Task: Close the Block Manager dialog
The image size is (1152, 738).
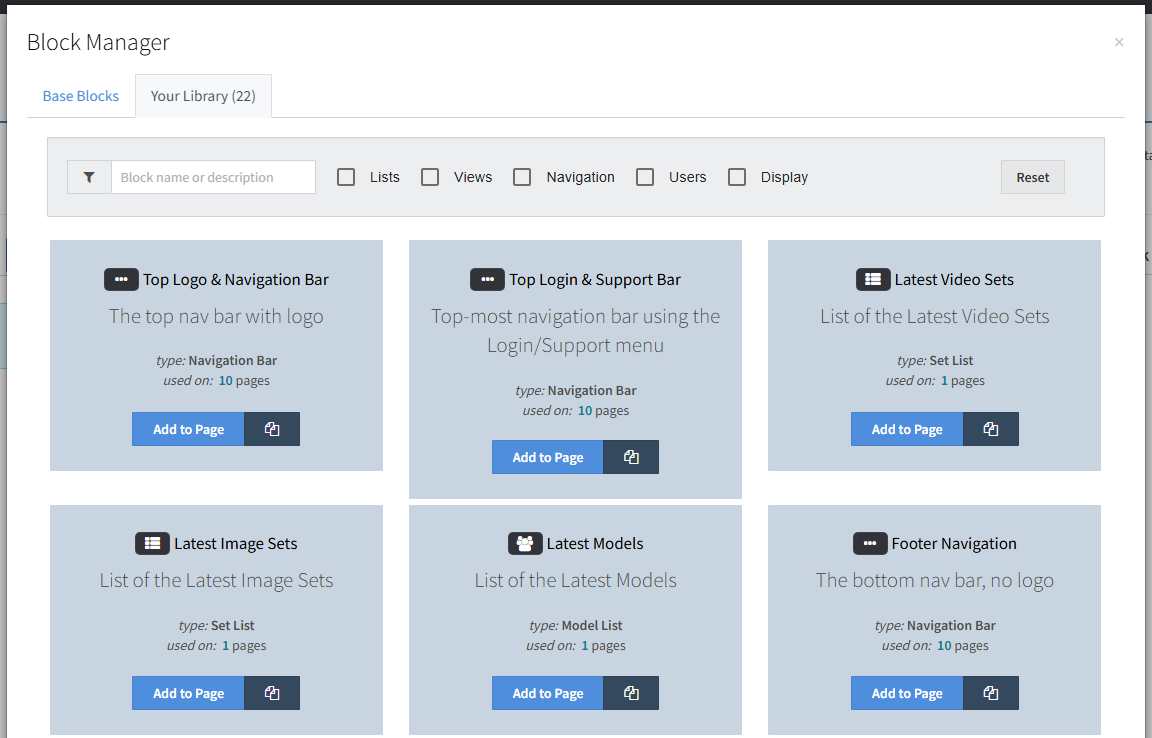Action: click(x=1118, y=42)
